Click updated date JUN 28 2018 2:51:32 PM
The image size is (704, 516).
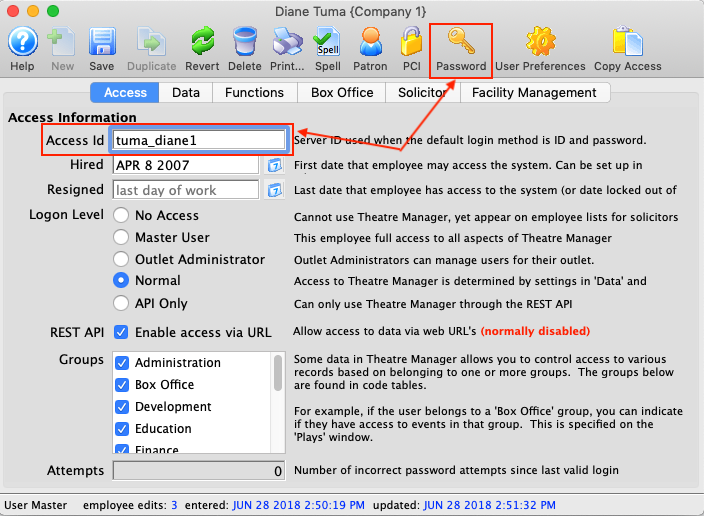coord(490,505)
